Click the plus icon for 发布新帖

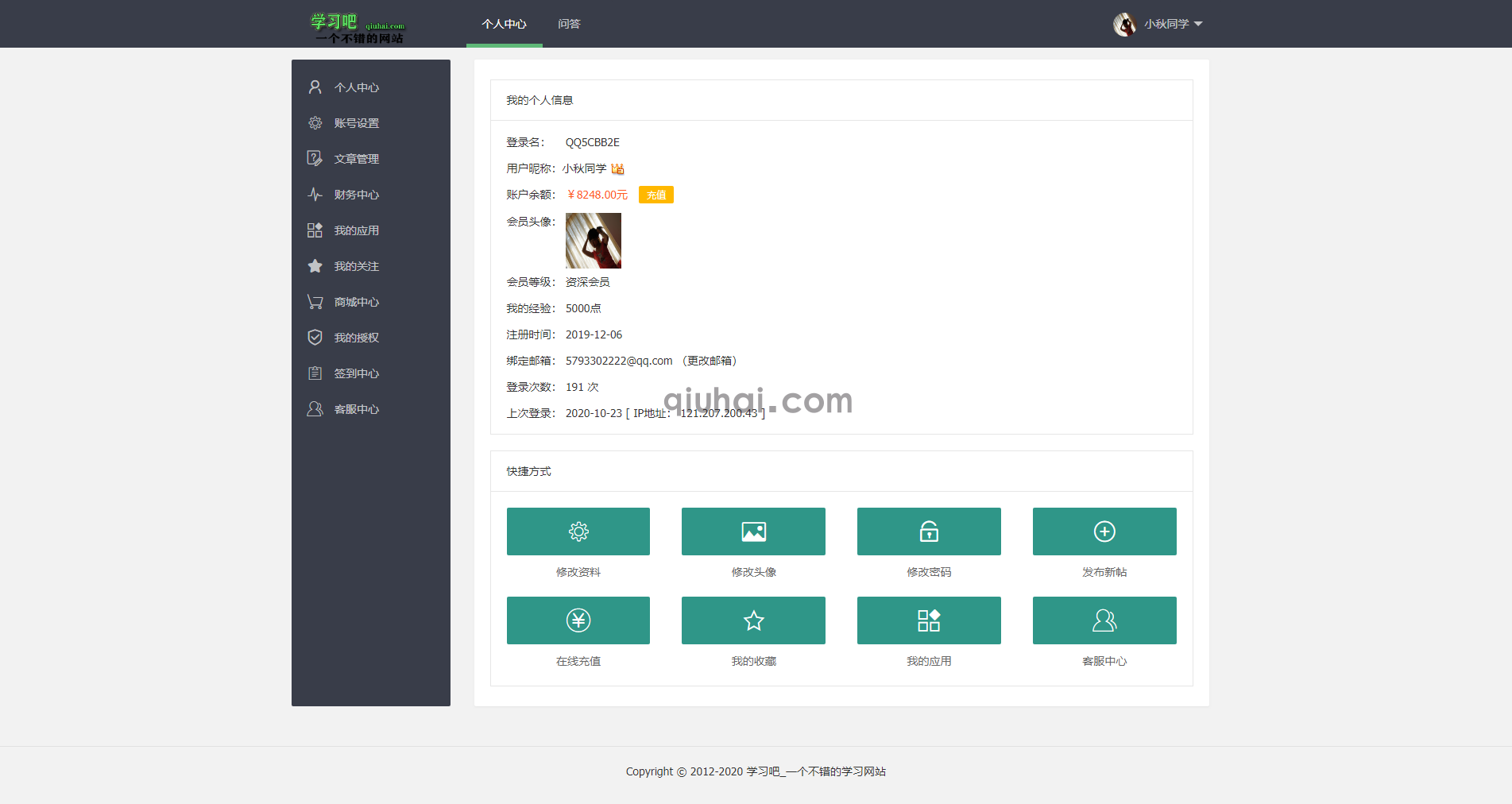[x=1104, y=531]
